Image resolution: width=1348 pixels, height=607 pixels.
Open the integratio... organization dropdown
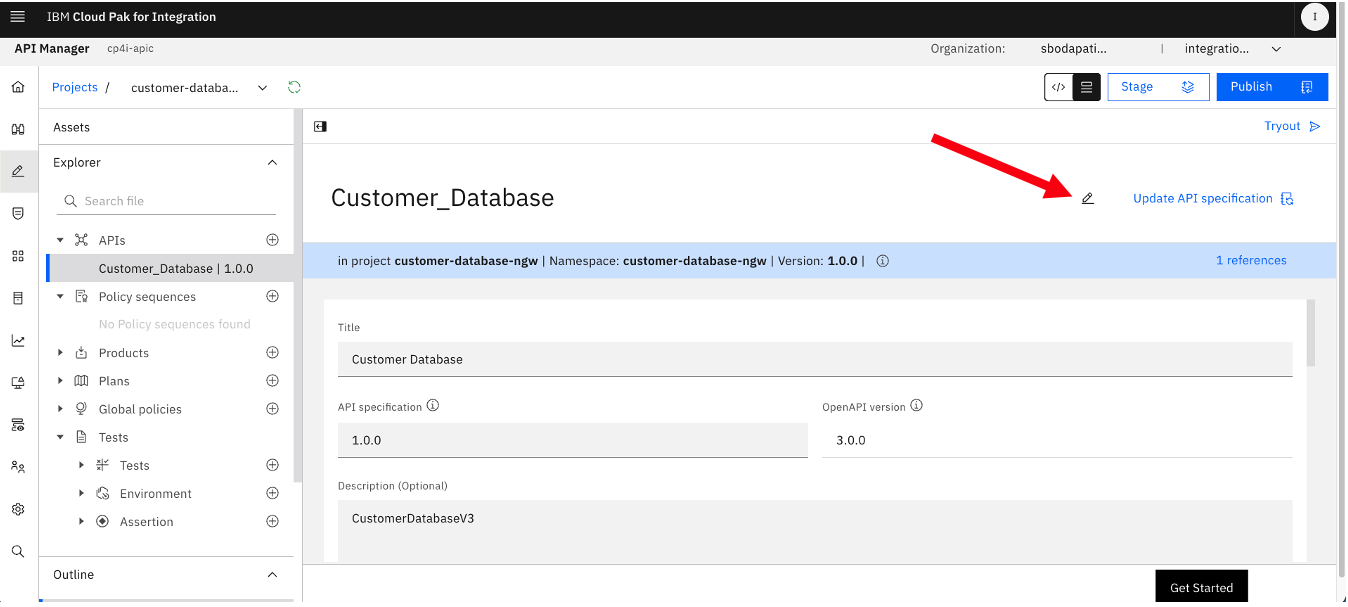(1233, 48)
